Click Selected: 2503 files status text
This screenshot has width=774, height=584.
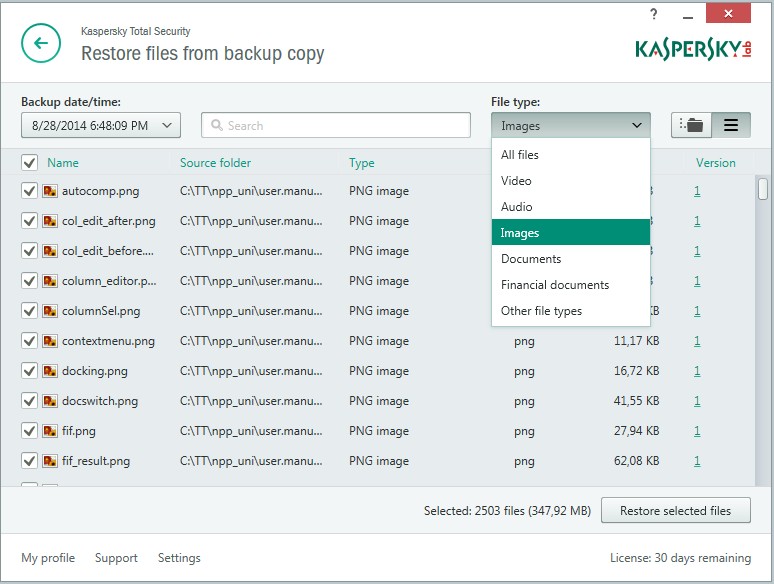click(507, 510)
